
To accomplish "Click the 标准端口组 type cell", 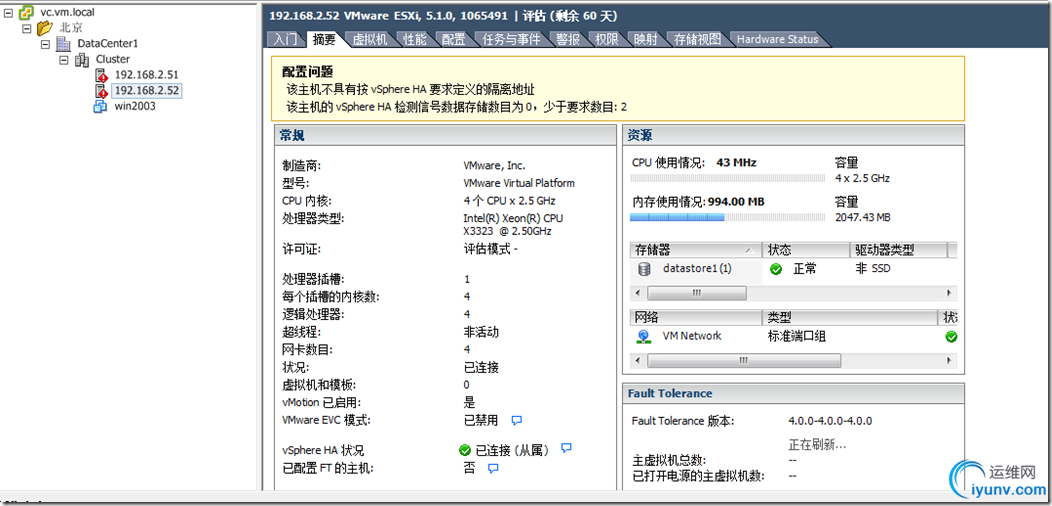I will click(x=796, y=336).
